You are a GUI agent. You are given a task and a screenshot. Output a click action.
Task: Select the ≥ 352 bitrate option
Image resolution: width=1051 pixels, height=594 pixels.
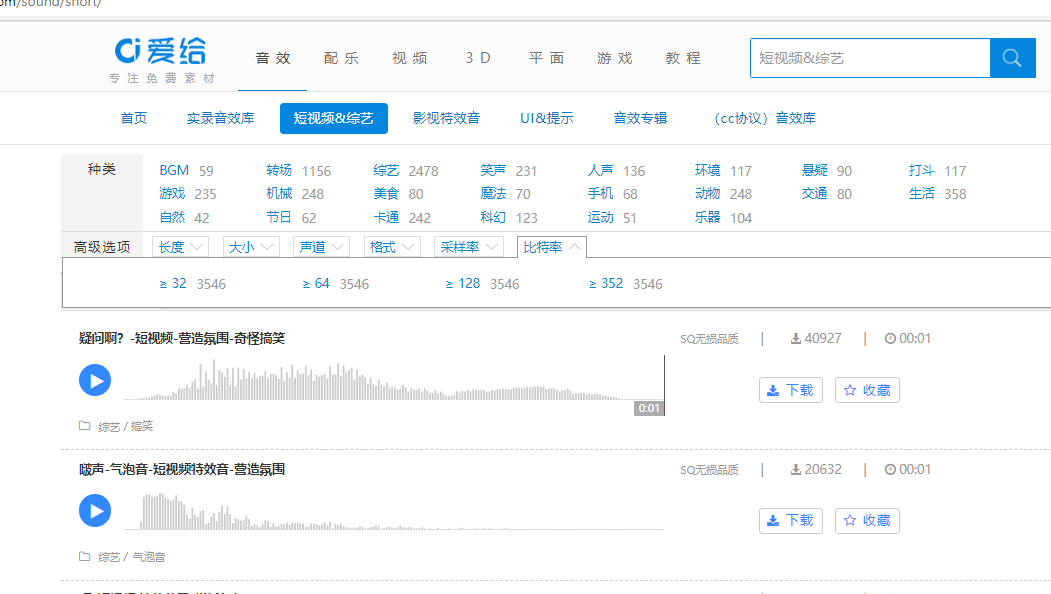[x=606, y=284]
